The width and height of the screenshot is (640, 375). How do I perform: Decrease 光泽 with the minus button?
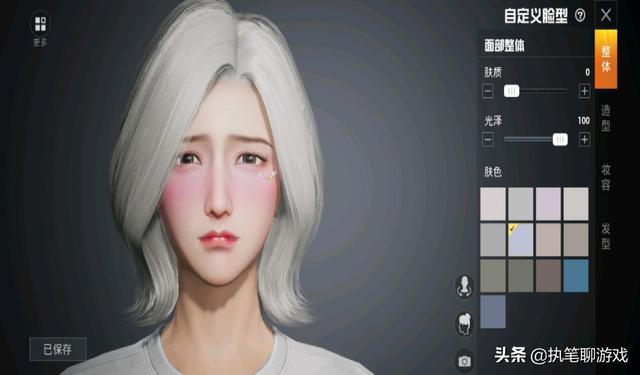click(488, 140)
